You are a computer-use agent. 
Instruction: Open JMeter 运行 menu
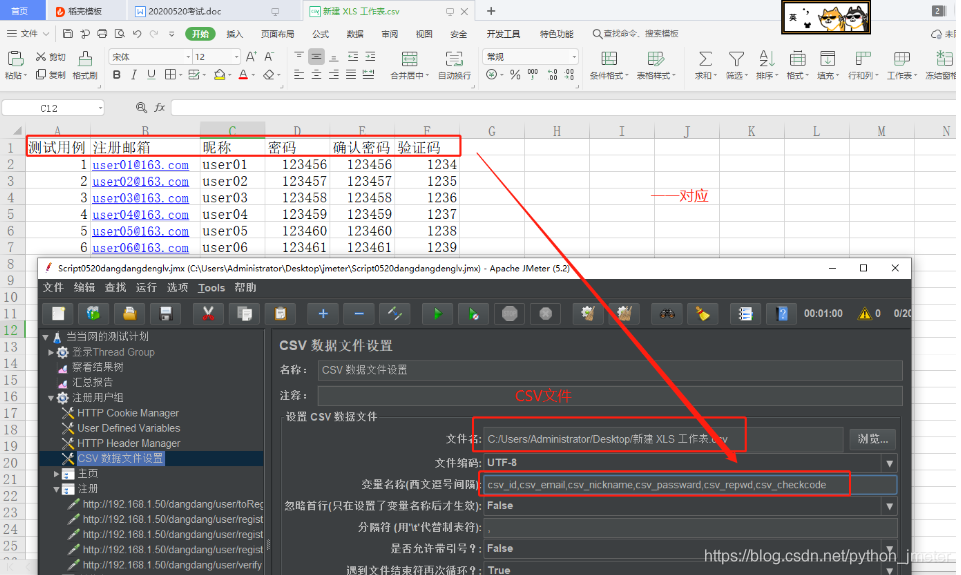coord(146,288)
